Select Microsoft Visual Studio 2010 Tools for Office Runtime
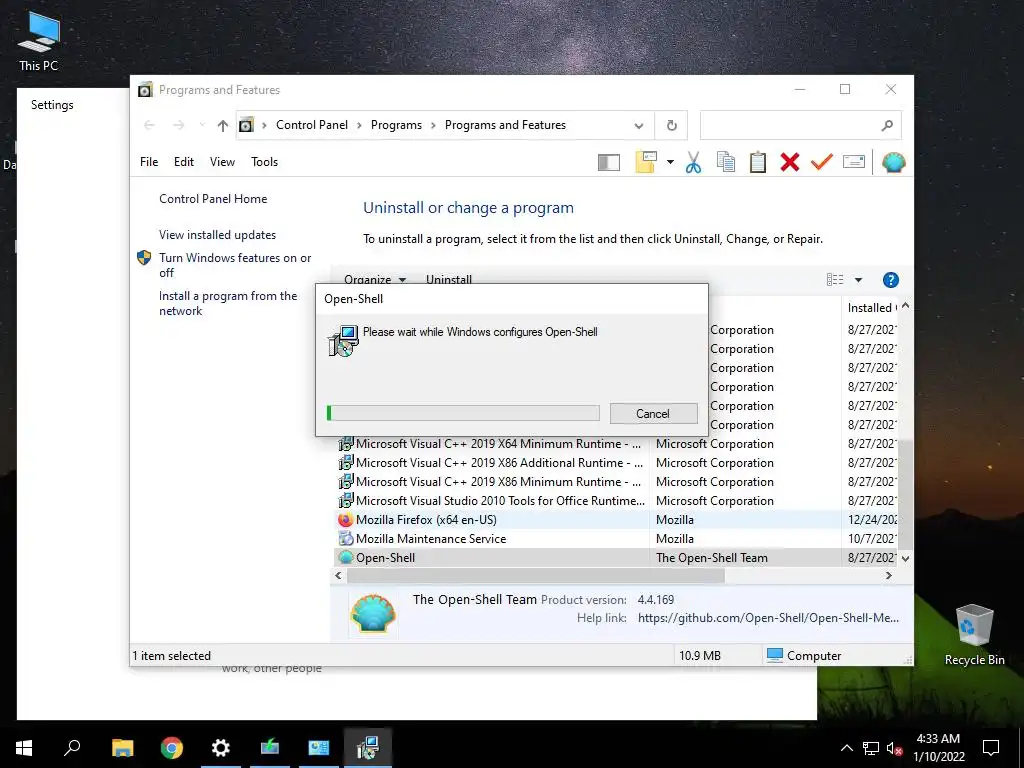 point(615,501)
